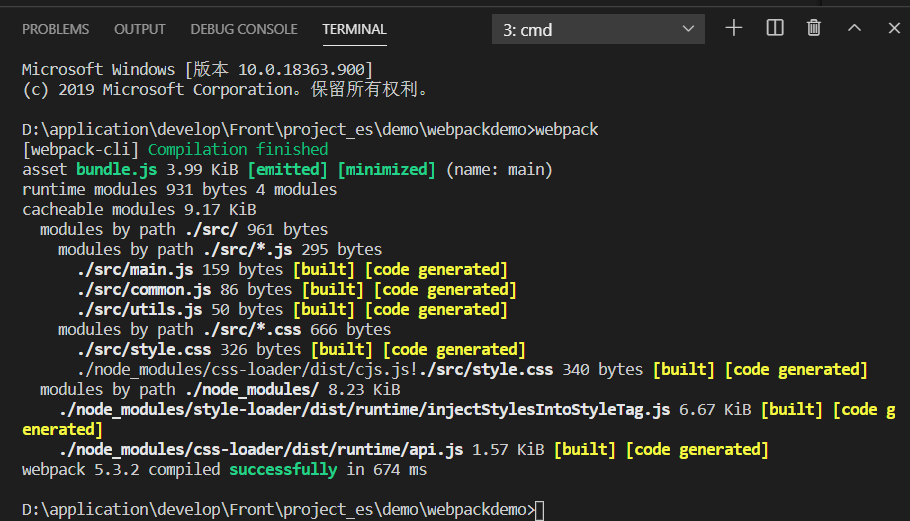Click 'modules by path ./node_modules/' line
The height and width of the screenshot is (521, 910).
pos(220,390)
